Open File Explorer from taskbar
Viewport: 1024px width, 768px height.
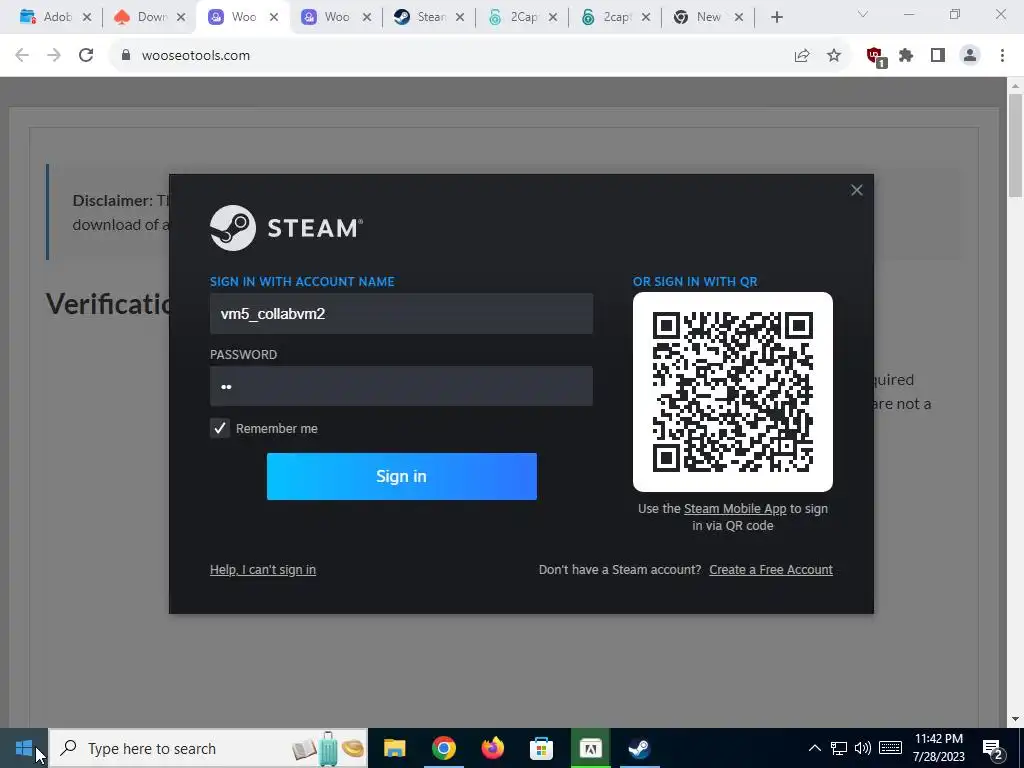[x=394, y=748]
